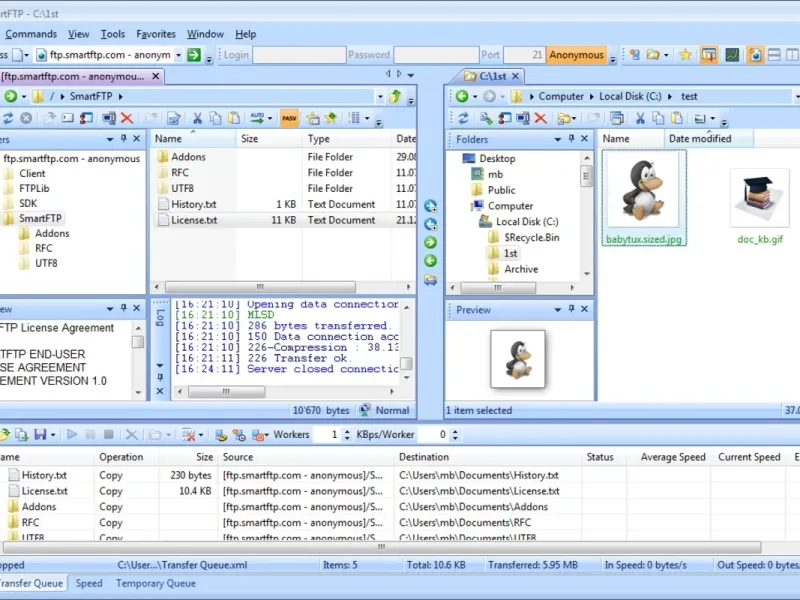
Task: Click the refresh icon in the remote toolbar
Action: pos(8,118)
